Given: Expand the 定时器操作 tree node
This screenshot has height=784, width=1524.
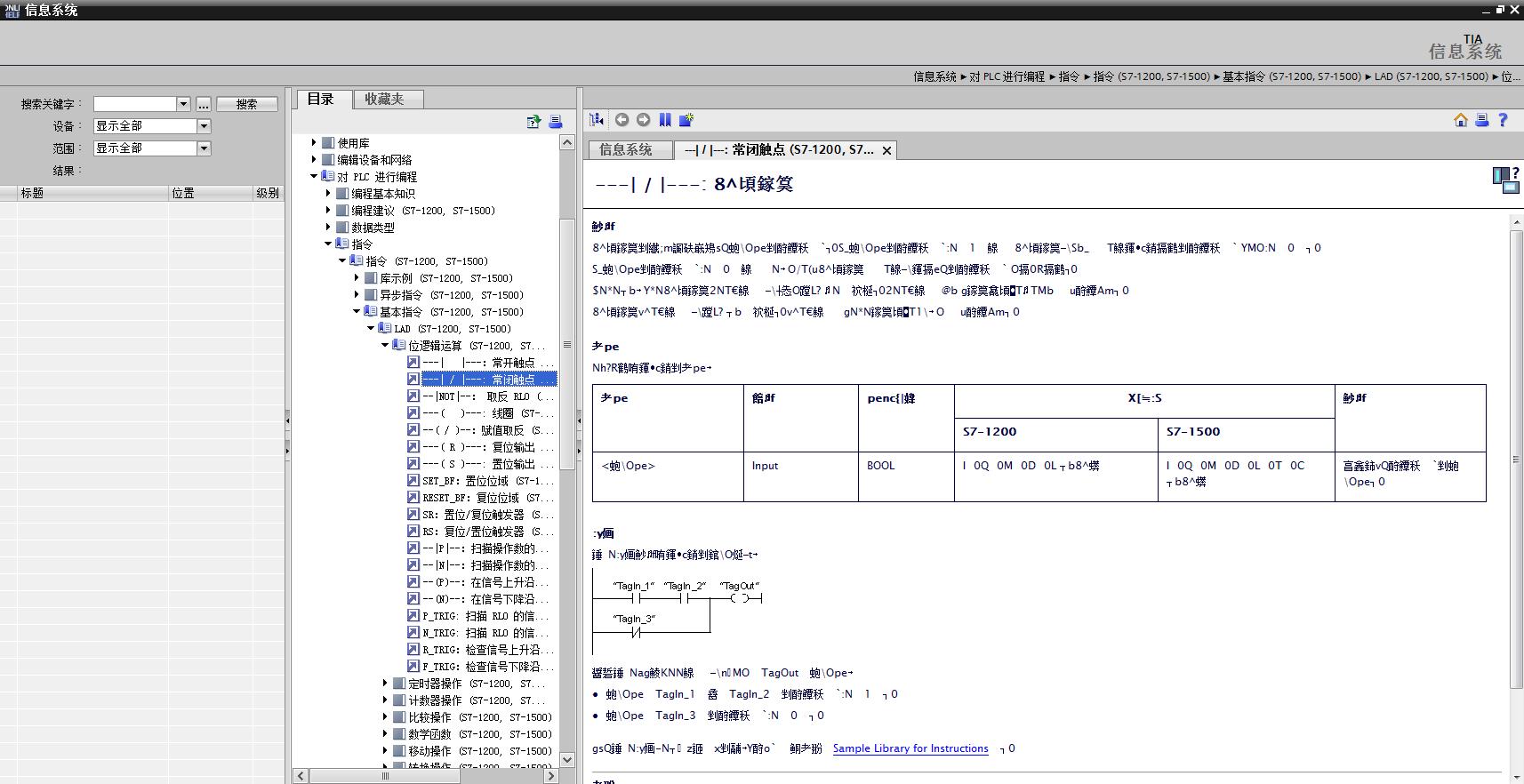Looking at the screenshot, I should coord(385,684).
